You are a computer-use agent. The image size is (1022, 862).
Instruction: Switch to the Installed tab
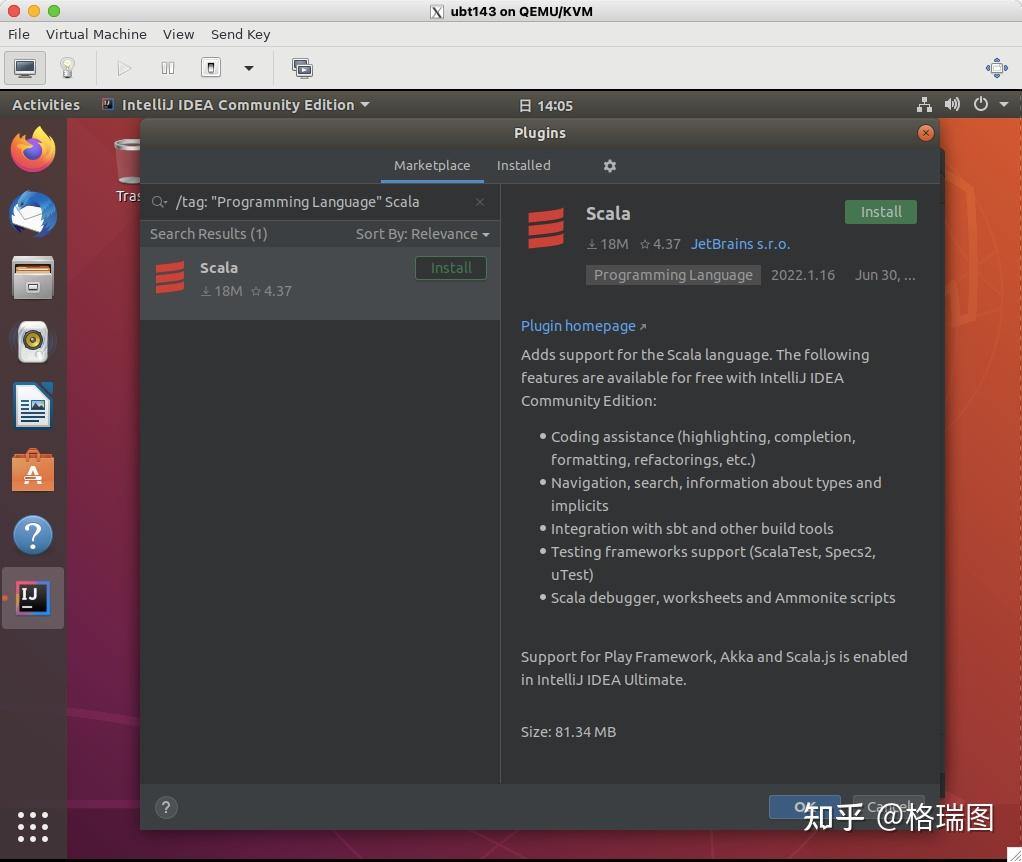pos(523,166)
